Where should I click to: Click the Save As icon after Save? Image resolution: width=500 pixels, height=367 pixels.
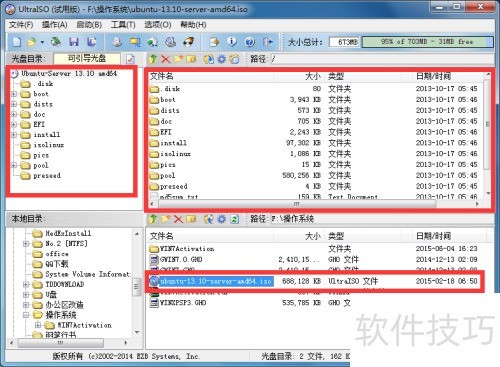pos(91,42)
